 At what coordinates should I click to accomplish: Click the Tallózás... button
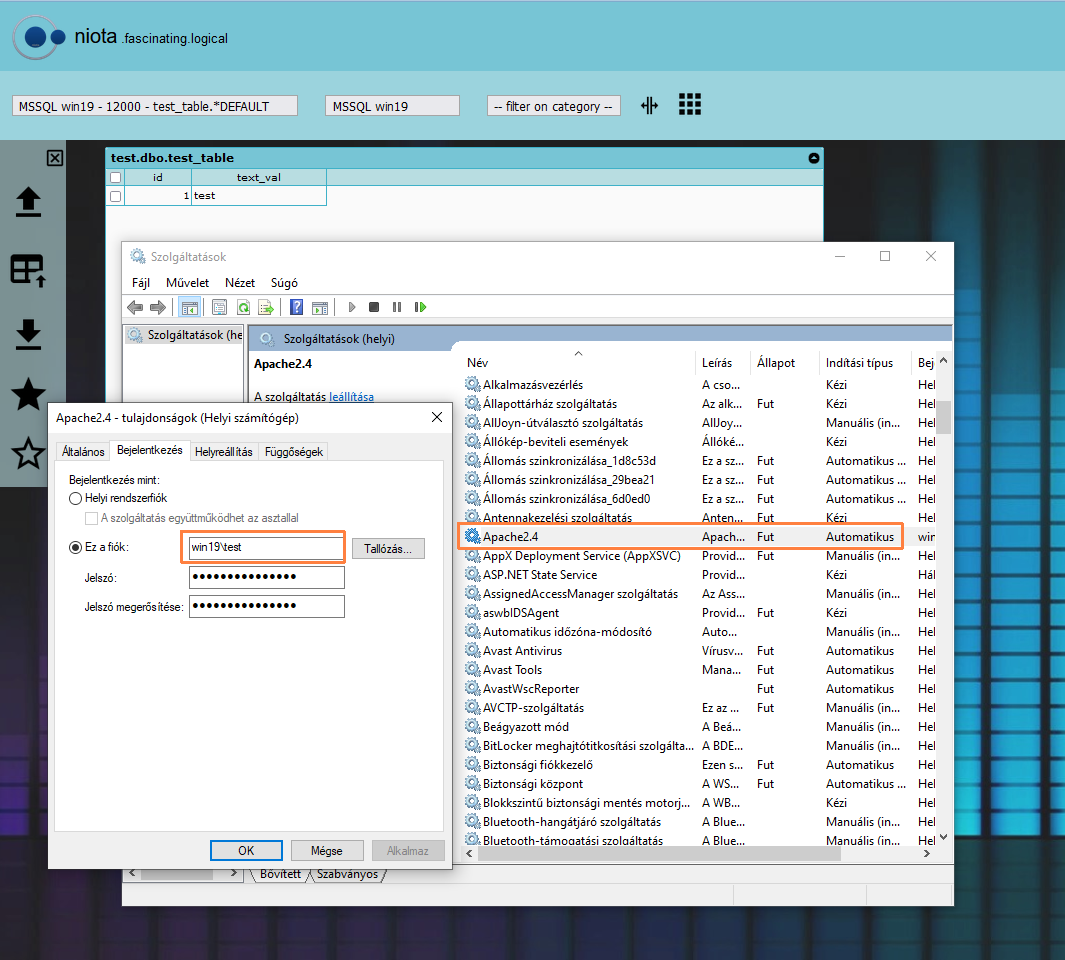pos(388,548)
